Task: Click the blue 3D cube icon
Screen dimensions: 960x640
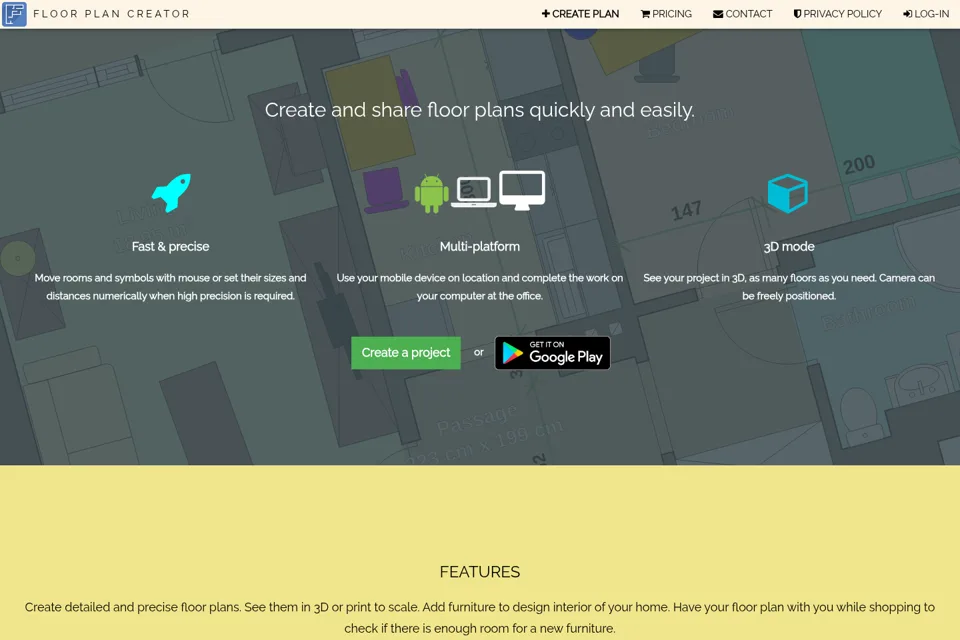Action: [788, 194]
